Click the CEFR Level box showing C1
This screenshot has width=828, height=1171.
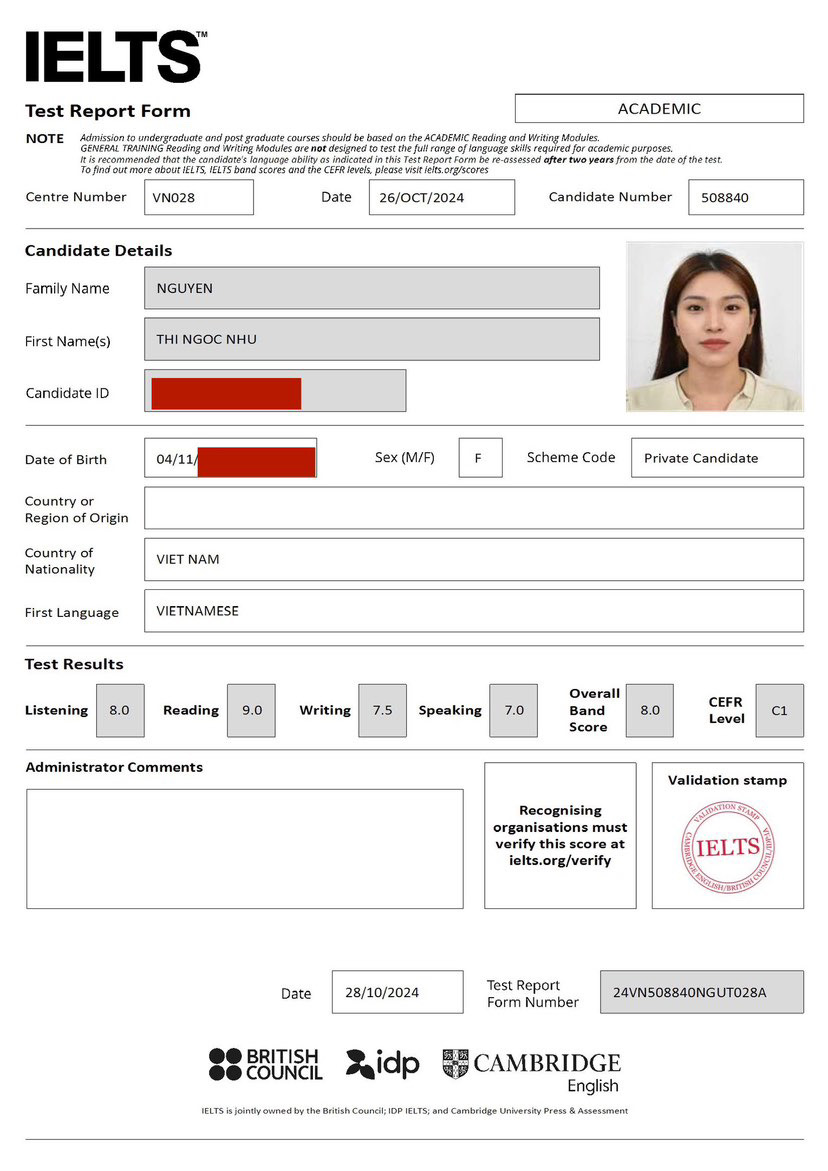[x=779, y=710]
